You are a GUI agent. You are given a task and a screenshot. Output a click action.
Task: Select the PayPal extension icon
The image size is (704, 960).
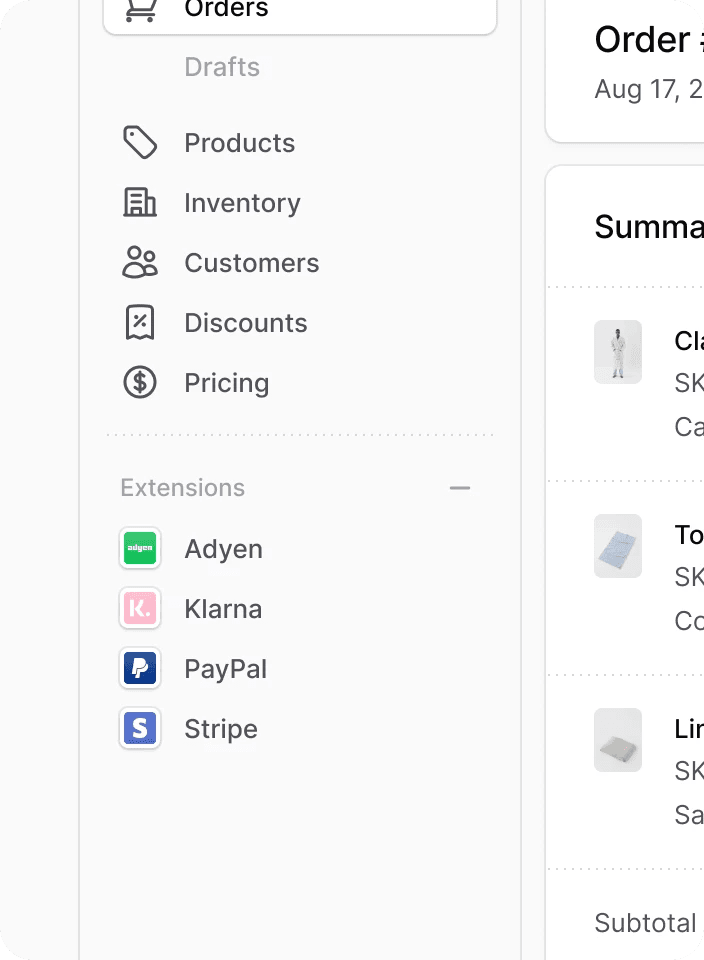pyautogui.click(x=139, y=668)
